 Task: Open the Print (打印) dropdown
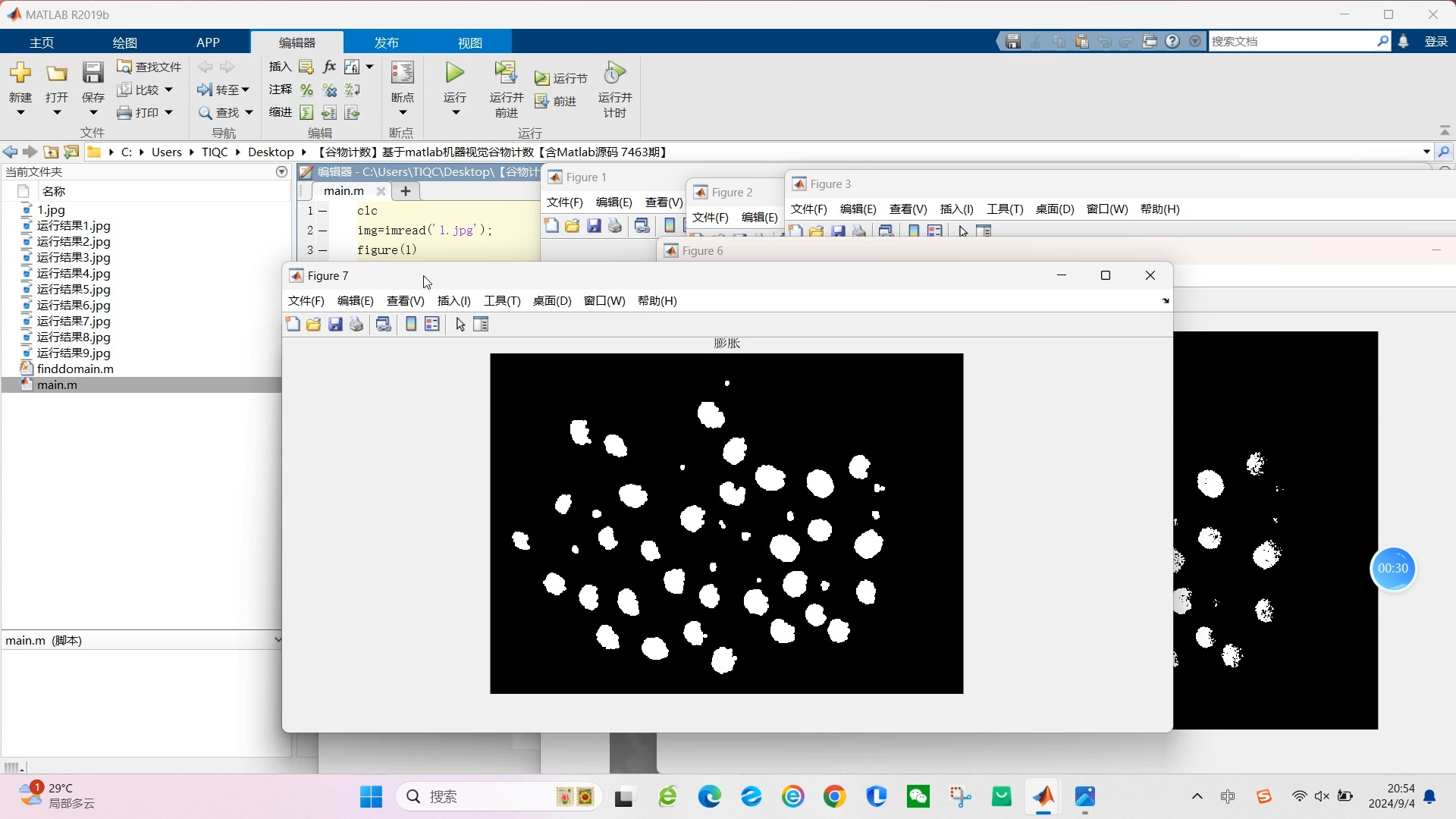tap(146, 112)
